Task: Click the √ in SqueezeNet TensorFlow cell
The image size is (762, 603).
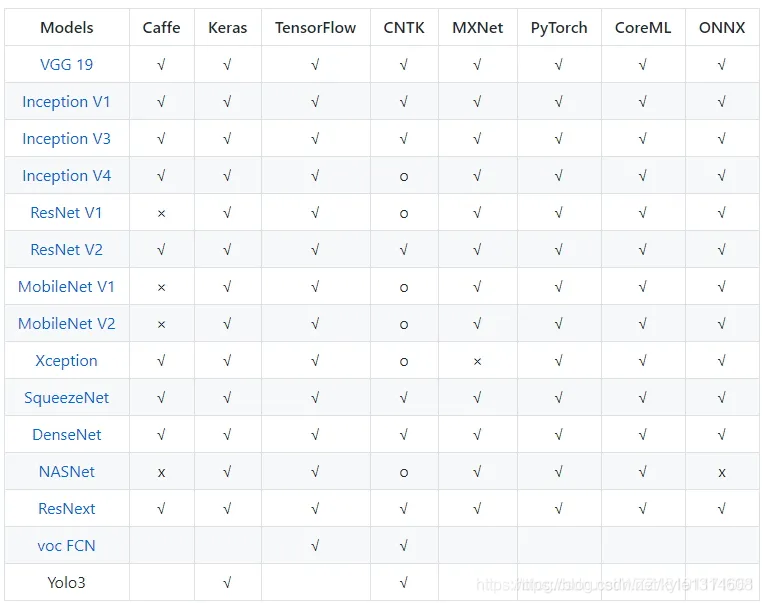Action: click(315, 397)
